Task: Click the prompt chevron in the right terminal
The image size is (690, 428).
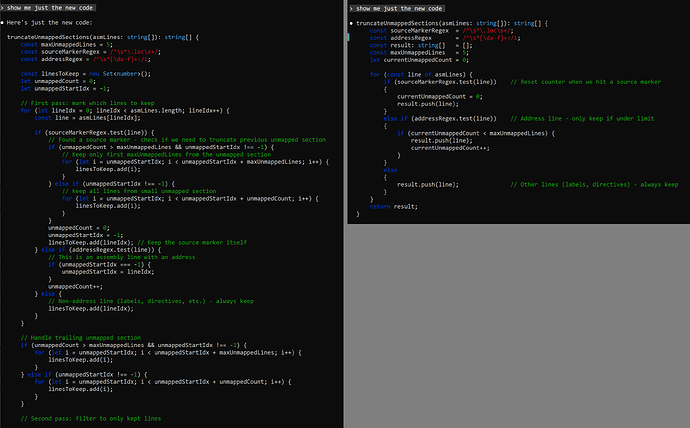Action: click(x=351, y=7)
